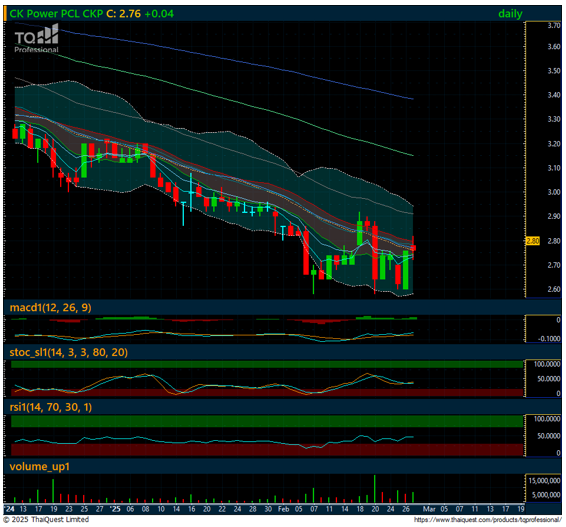
Task: Click the '24 year label on time axis
Action: 10,509
